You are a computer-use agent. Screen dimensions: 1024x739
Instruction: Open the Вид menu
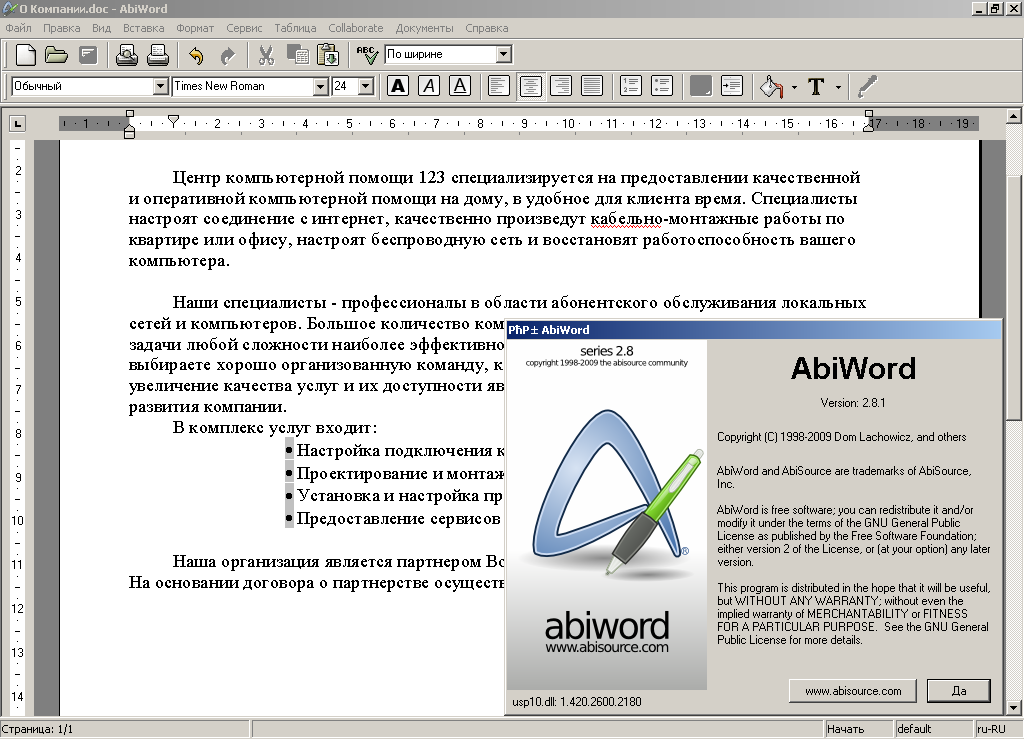[x=101, y=28]
